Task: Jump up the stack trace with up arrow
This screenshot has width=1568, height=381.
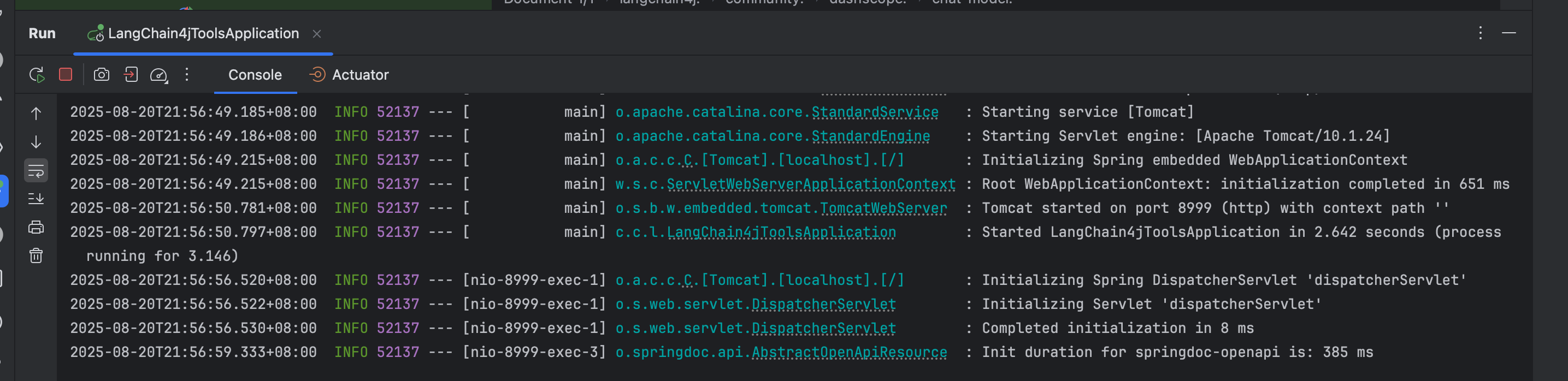Action: (x=36, y=113)
